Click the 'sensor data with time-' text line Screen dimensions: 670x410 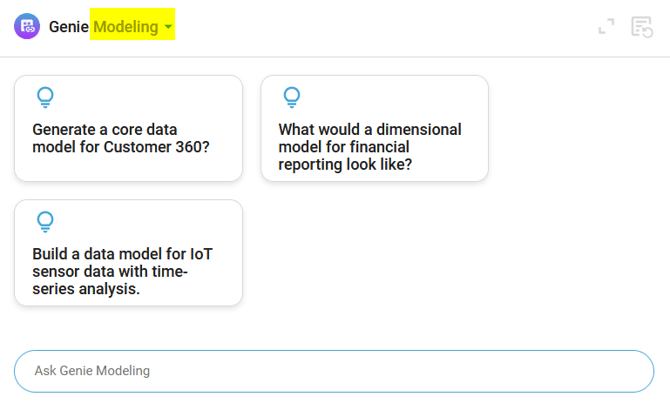(110, 272)
